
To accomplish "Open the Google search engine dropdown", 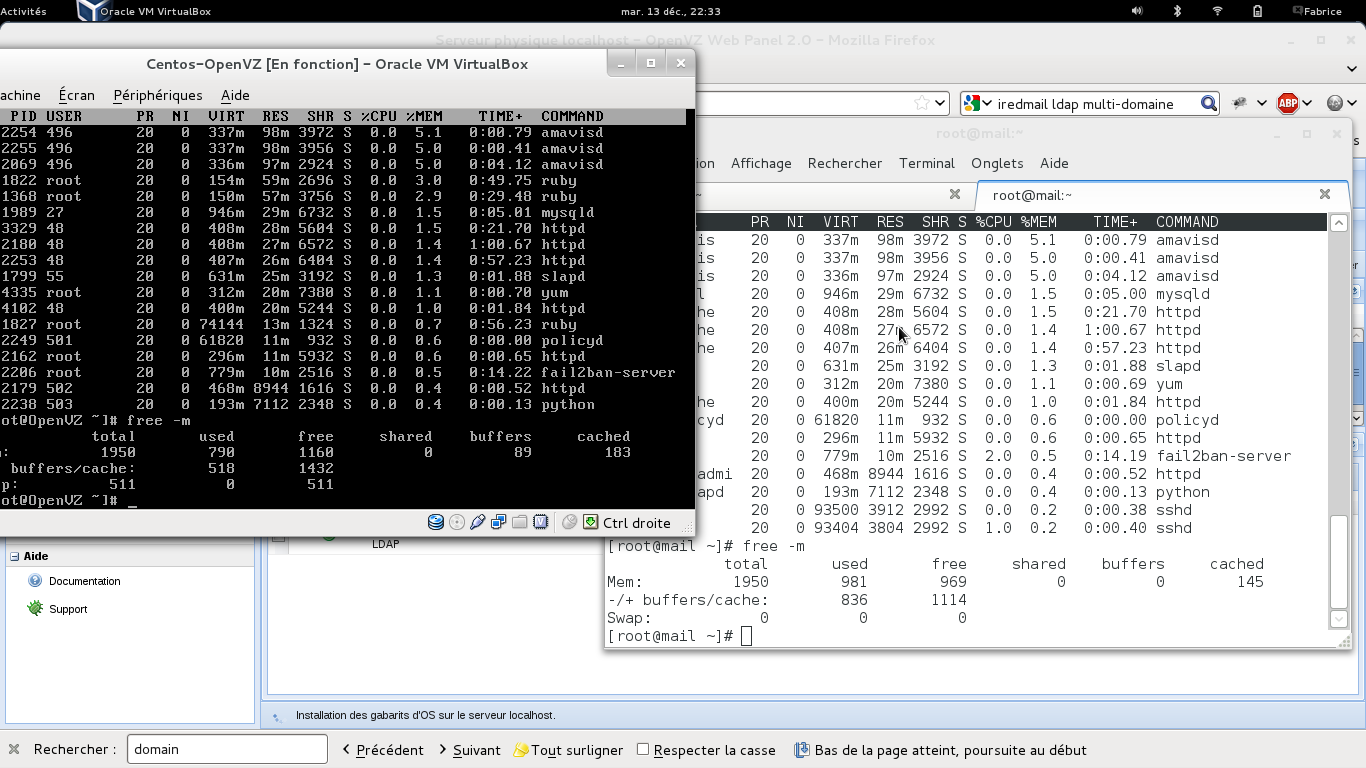I will (x=977, y=103).
